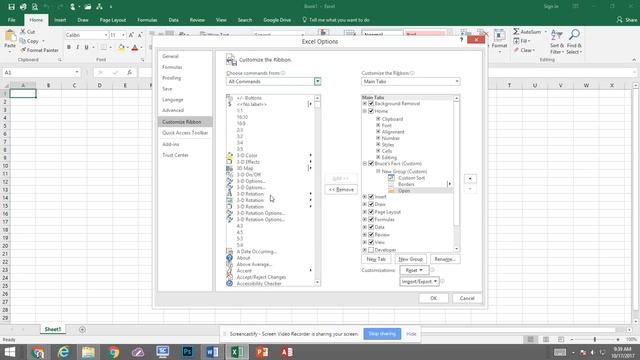Confirm Excel Options with OK
Viewport: 640px width, 360px height.
(433, 298)
